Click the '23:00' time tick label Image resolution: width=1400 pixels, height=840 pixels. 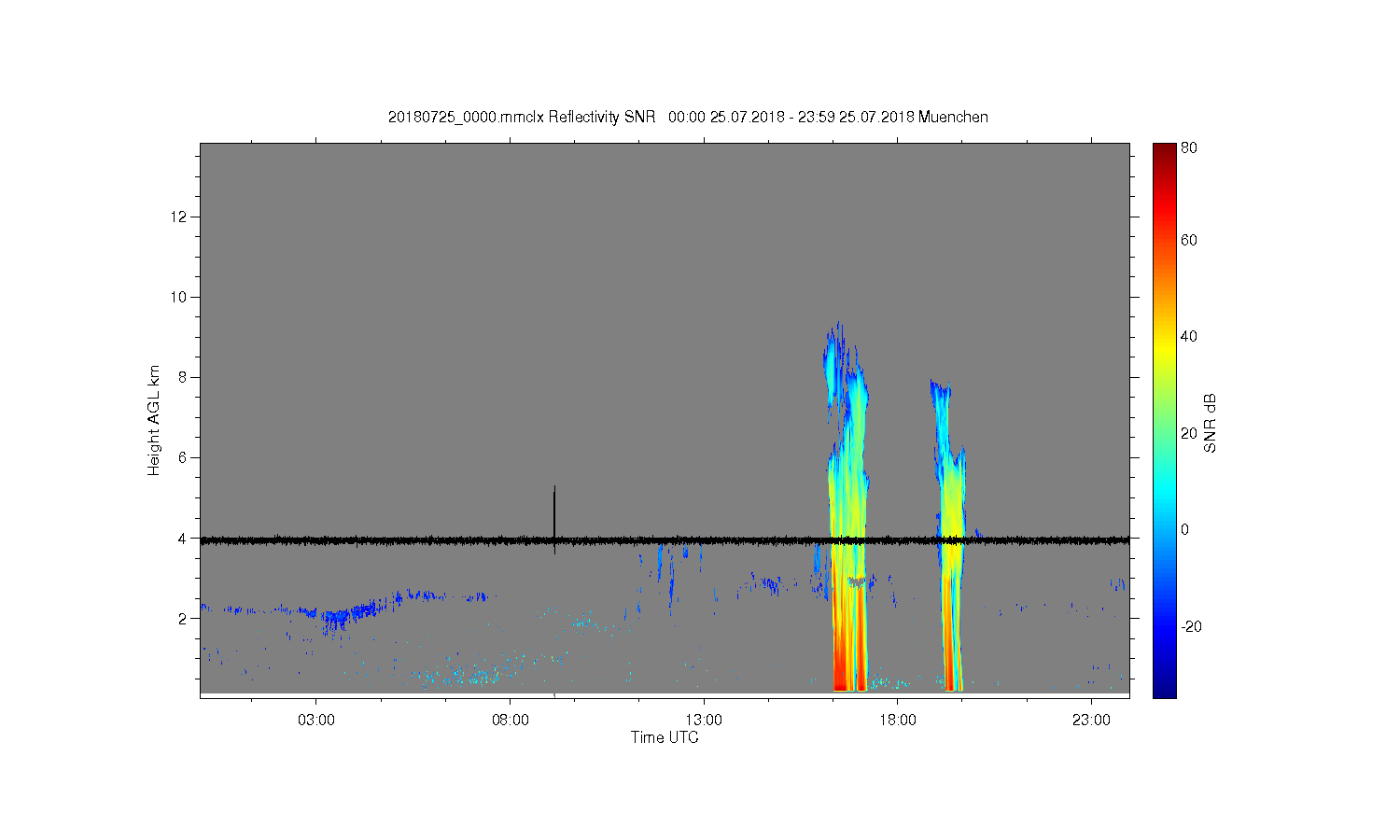(1091, 721)
